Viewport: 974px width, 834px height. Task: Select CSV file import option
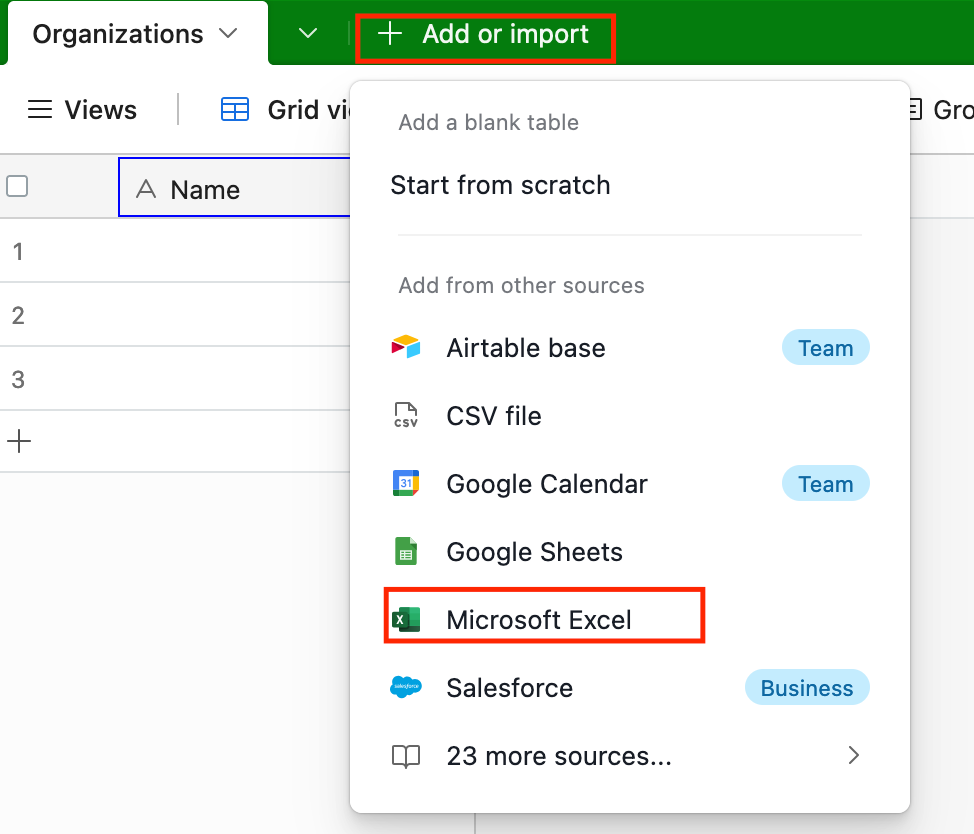pyautogui.click(x=630, y=415)
